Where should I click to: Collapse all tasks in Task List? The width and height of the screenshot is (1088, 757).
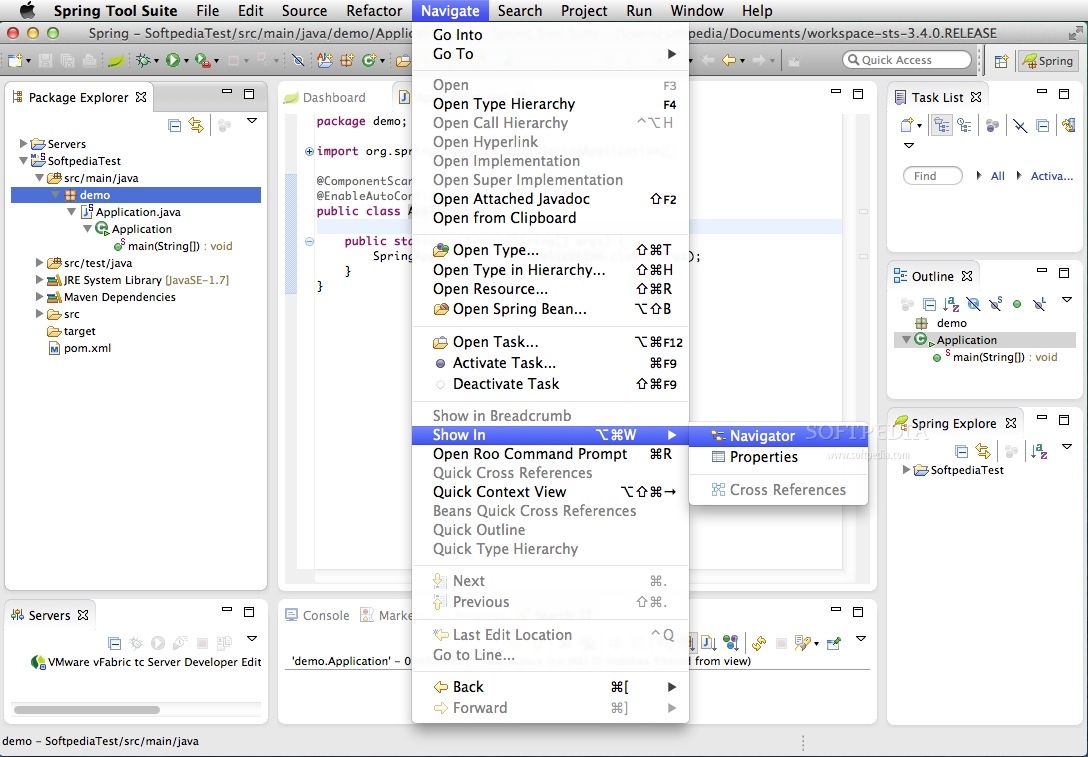click(x=1042, y=126)
